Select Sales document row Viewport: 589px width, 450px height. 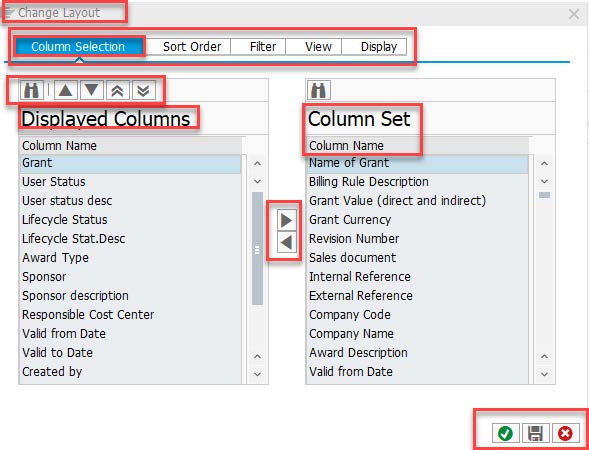click(417, 258)
